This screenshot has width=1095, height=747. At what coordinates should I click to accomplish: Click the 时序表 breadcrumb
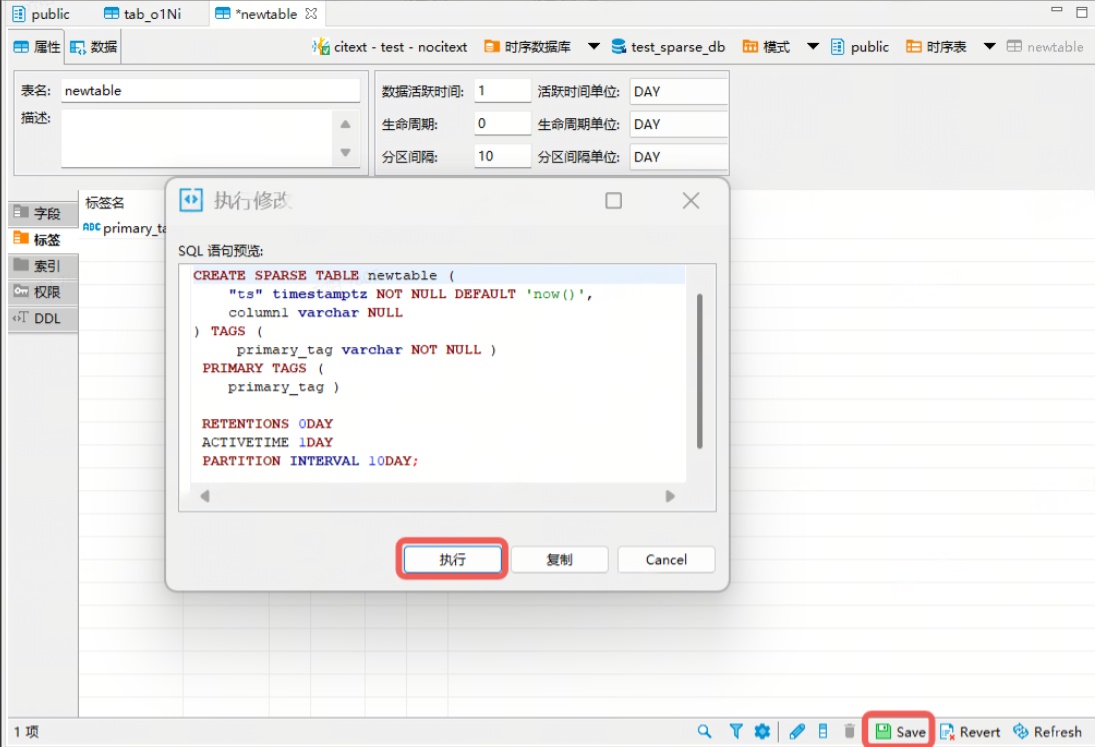[x=936, y=47]
